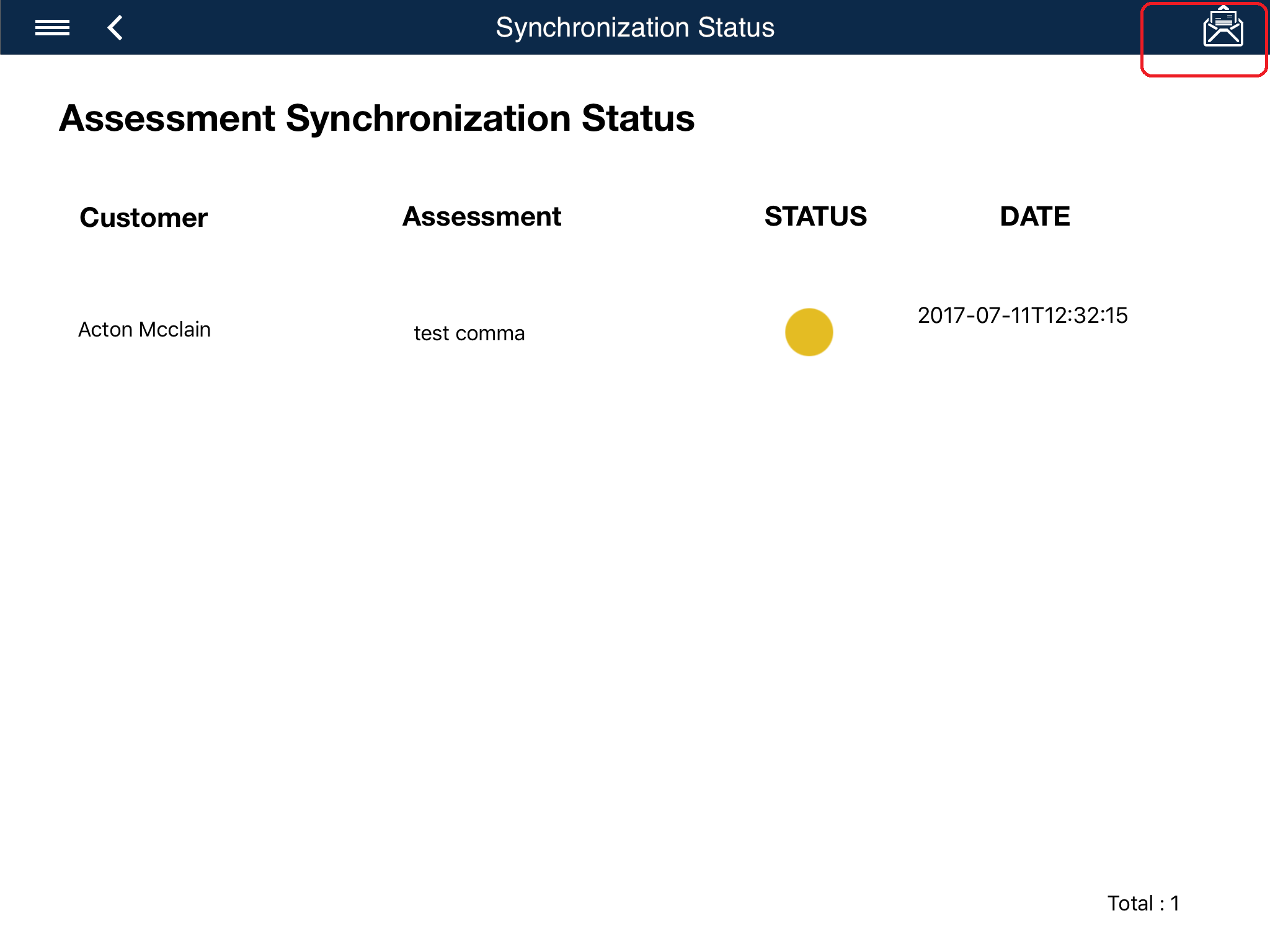Click the Synchronization Status title text

(x=635, y=28)
